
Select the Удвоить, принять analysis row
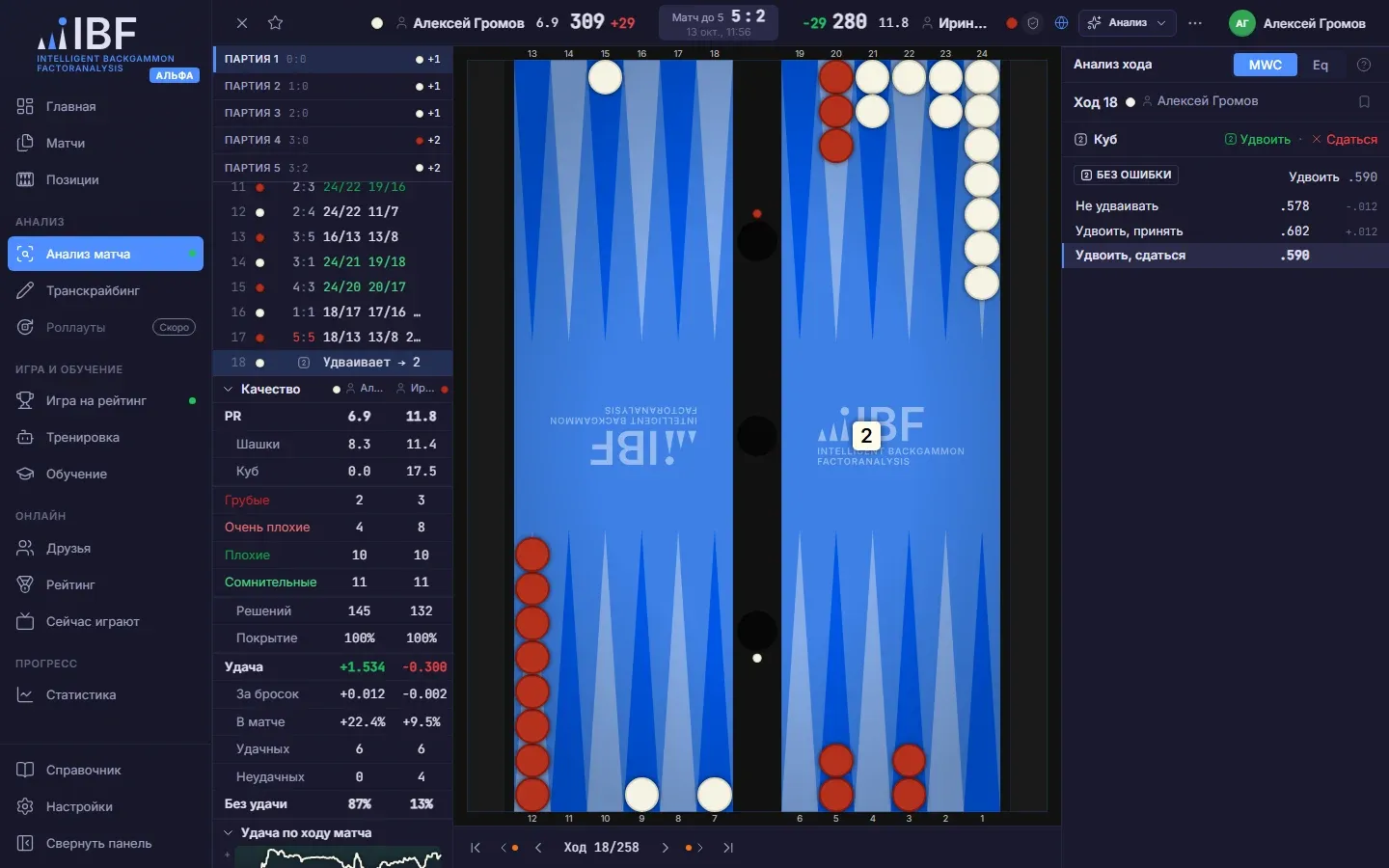pyautogui.click(x=1226, y=231)
